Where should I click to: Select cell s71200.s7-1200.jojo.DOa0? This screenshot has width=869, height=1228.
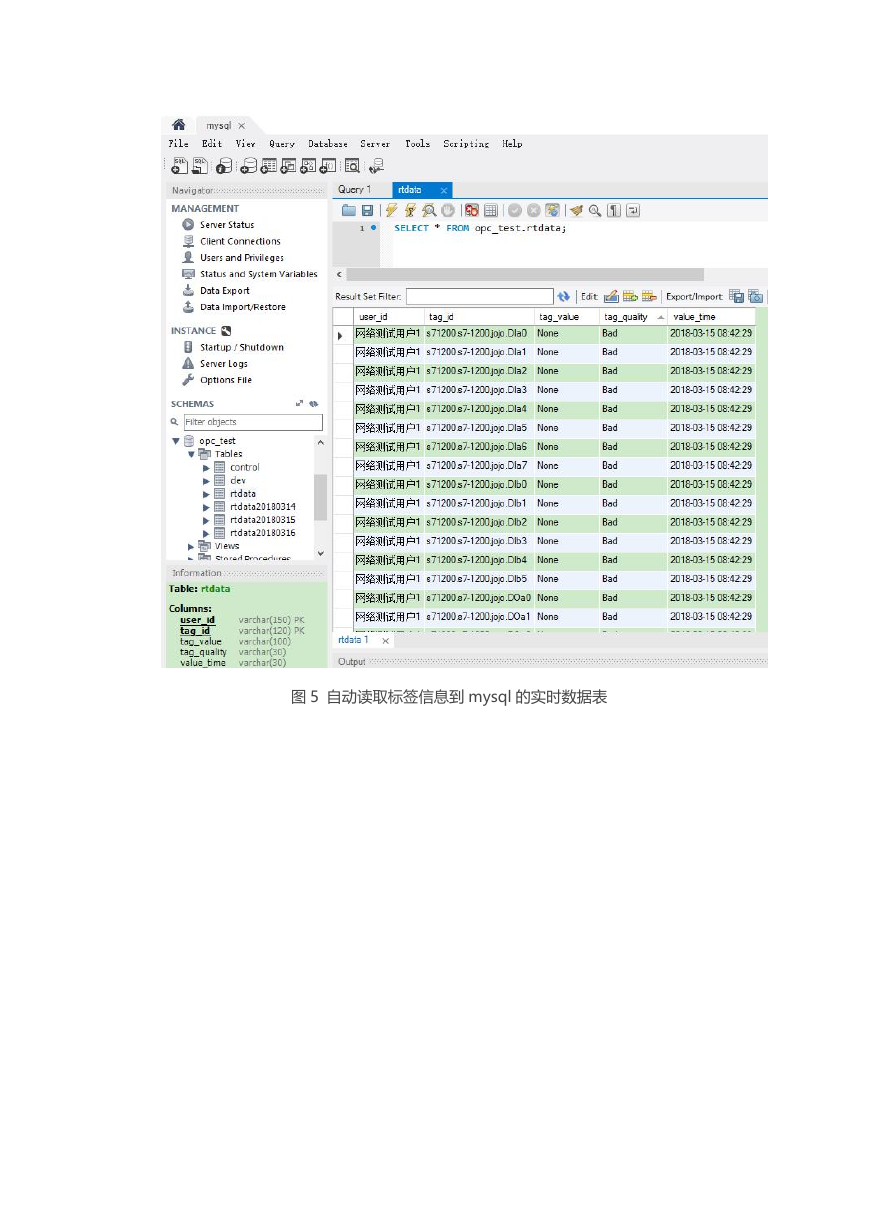(478, 598)
